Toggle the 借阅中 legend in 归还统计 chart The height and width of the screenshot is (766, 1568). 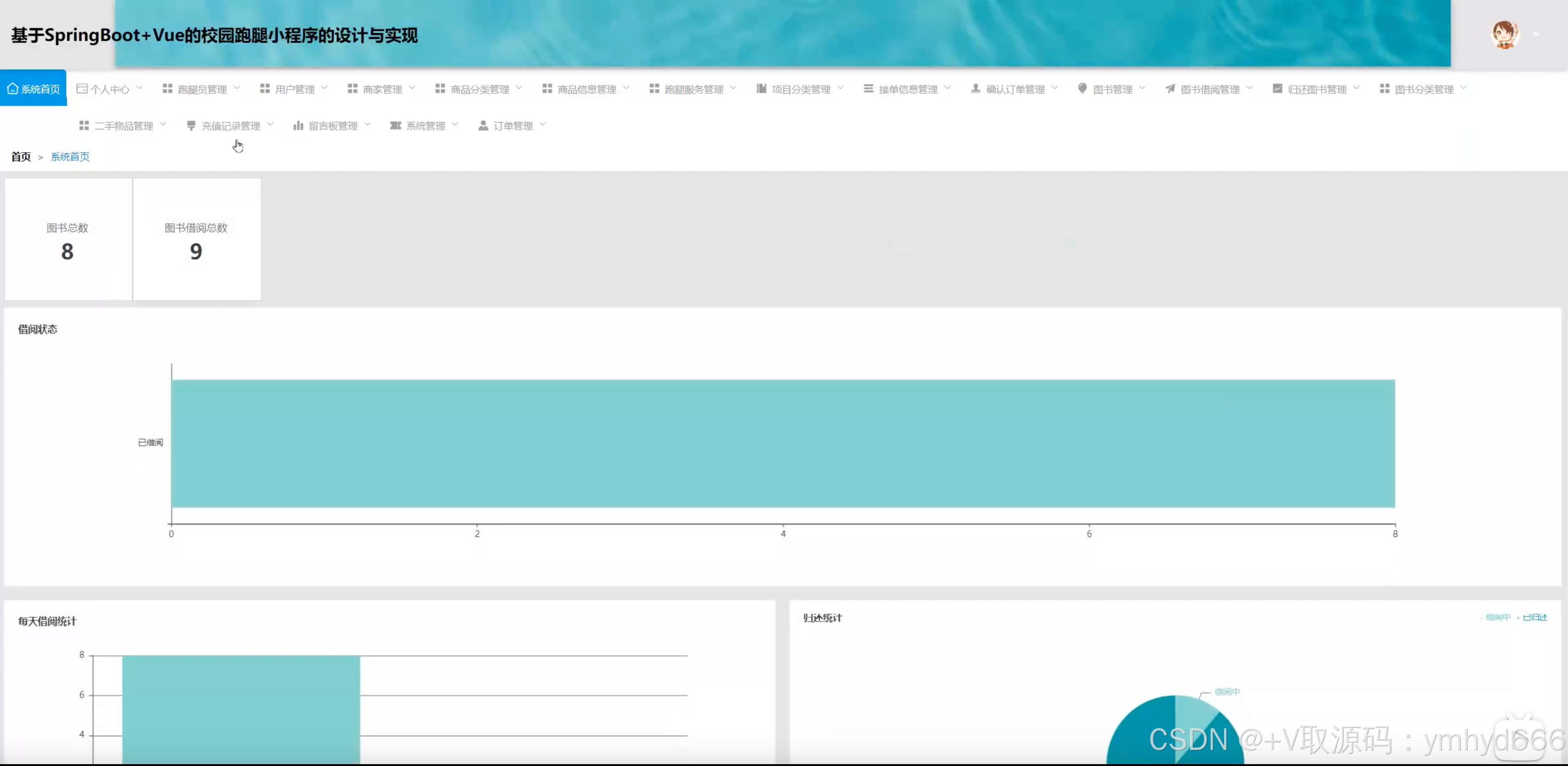coord(1497,617)
